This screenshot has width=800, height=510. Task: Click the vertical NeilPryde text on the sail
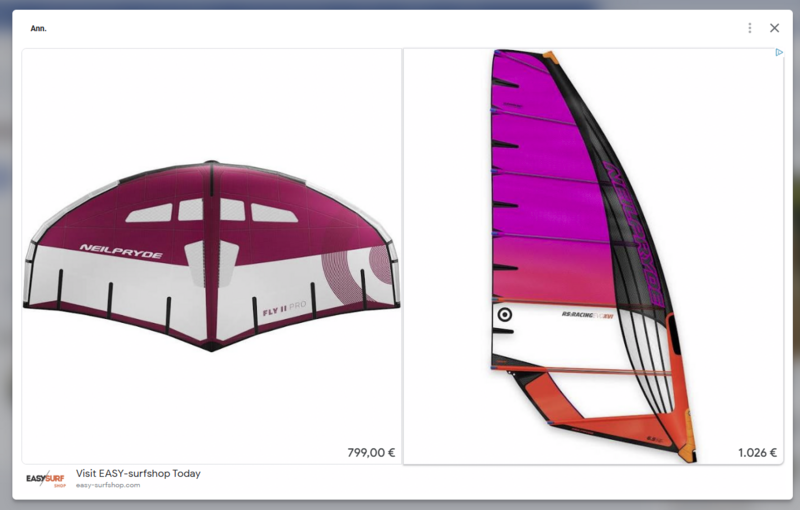coord(632,230)
